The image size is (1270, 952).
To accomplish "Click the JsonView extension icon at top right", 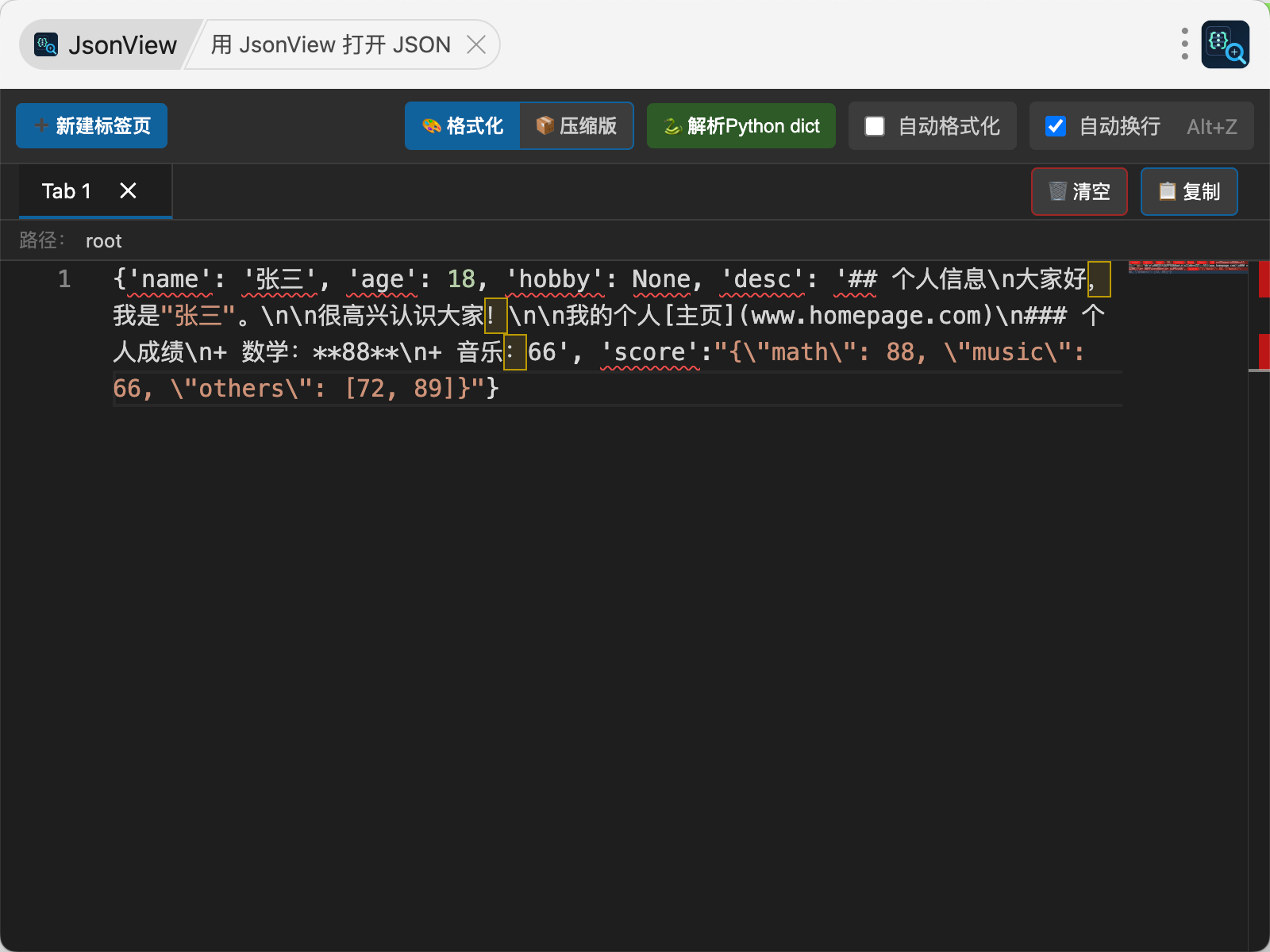I will point(1225,44).
